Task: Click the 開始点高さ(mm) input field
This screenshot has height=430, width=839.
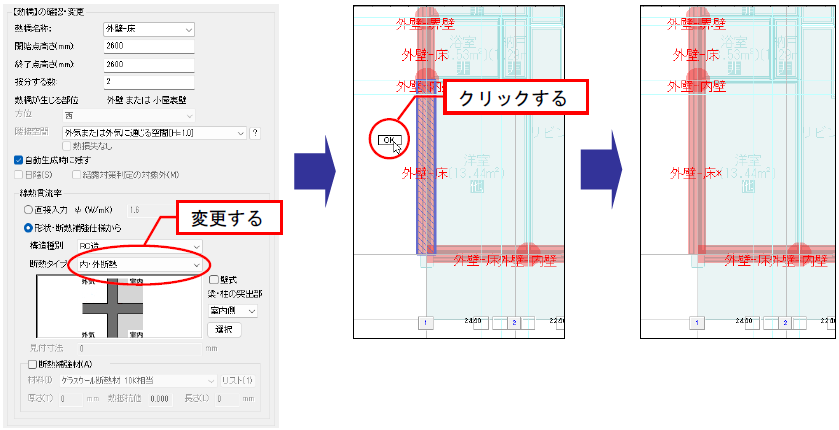Action: click(x=148, y=47)
